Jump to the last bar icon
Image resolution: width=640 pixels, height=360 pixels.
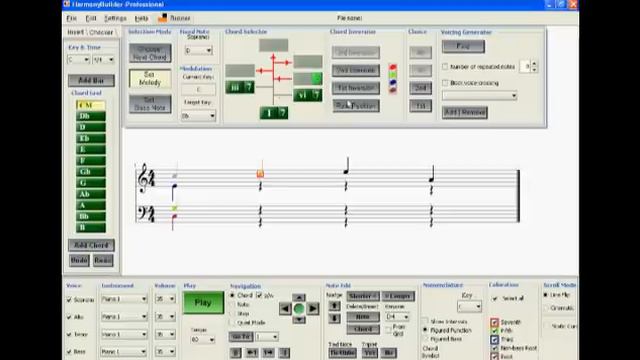click(x=285, y=353)
